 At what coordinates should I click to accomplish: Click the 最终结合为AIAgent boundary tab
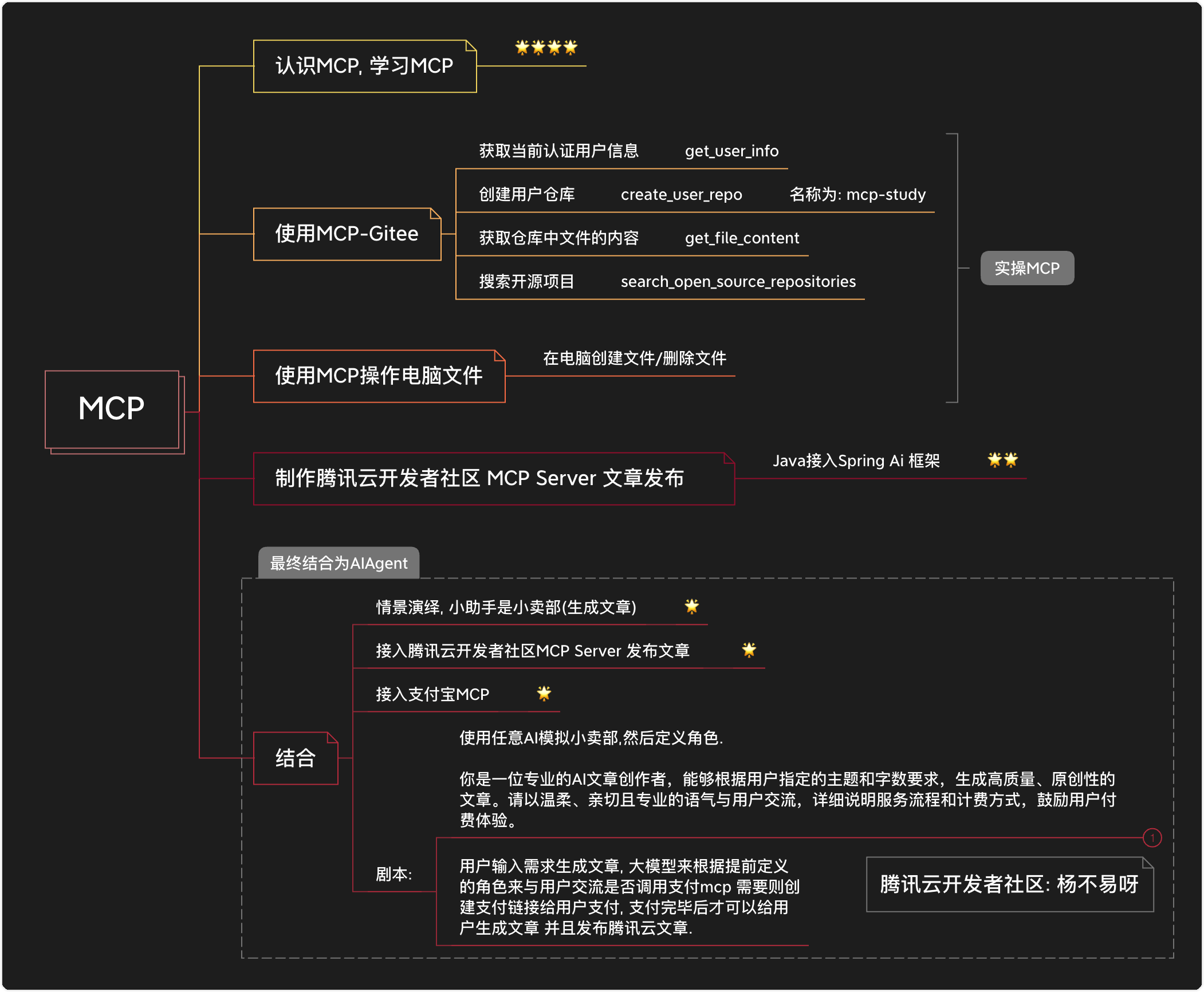pyautogui.click(x=339, y=563)
